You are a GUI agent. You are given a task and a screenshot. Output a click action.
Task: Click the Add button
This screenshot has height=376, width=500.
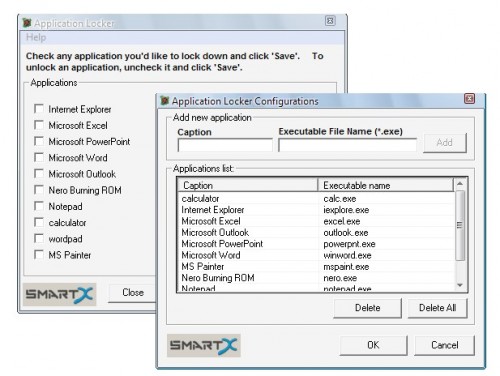pyautogui.click(x=445, y=143)
